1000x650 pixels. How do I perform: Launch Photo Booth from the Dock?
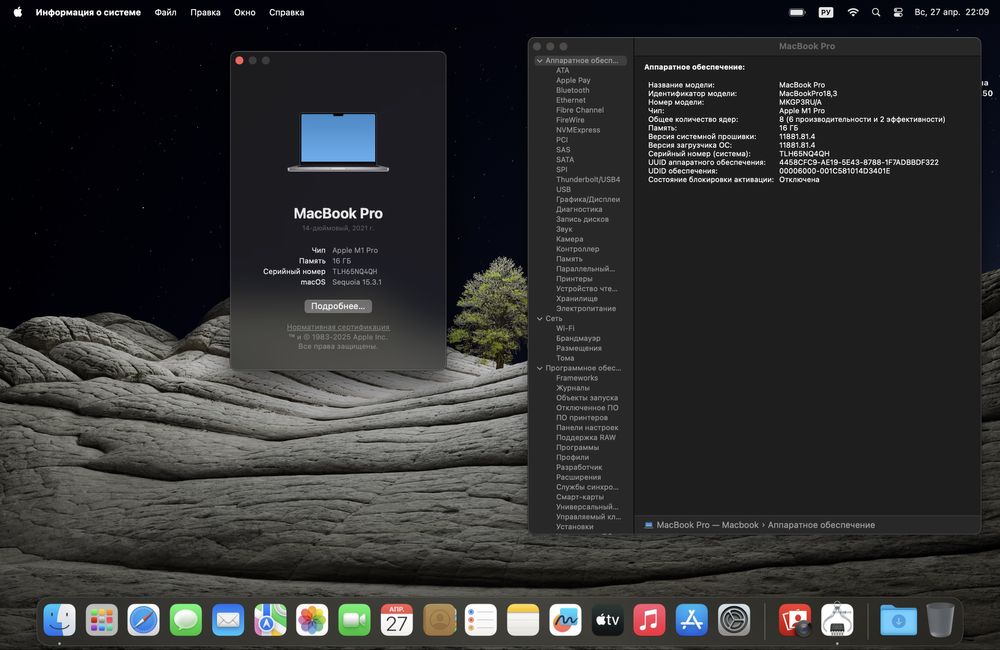click(x=795, y=619)
